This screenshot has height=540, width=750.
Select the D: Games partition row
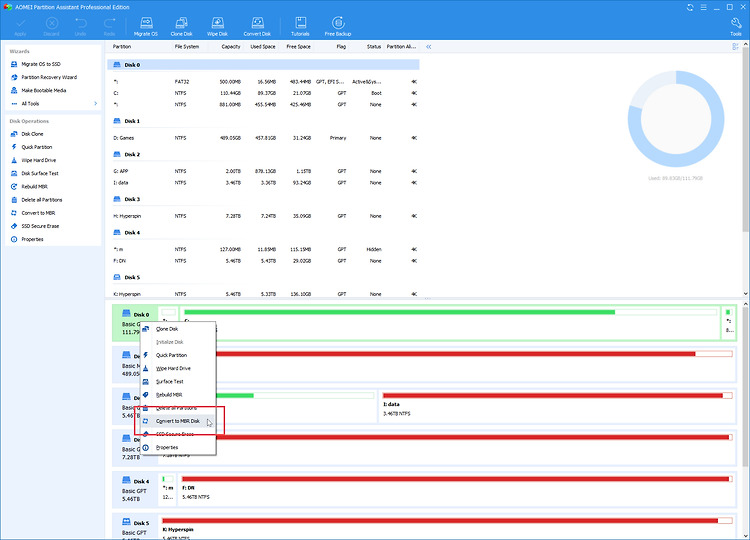(265, 138)
